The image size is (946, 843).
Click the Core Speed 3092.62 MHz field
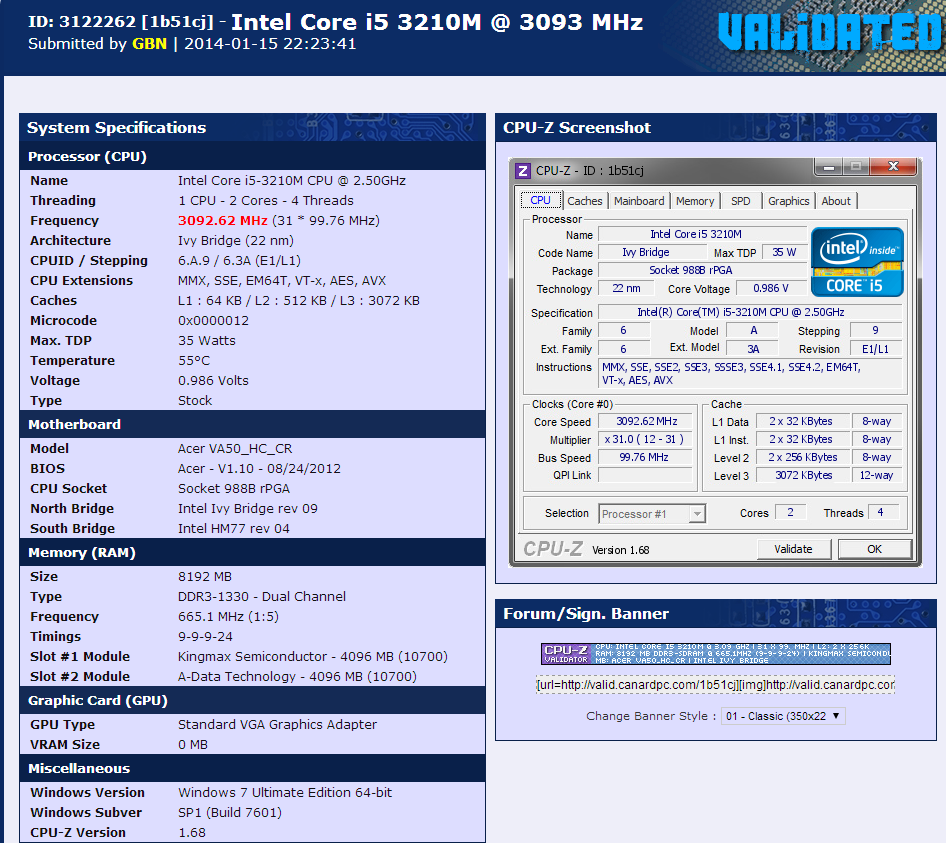pyautogui.click(x=646, y=421)
